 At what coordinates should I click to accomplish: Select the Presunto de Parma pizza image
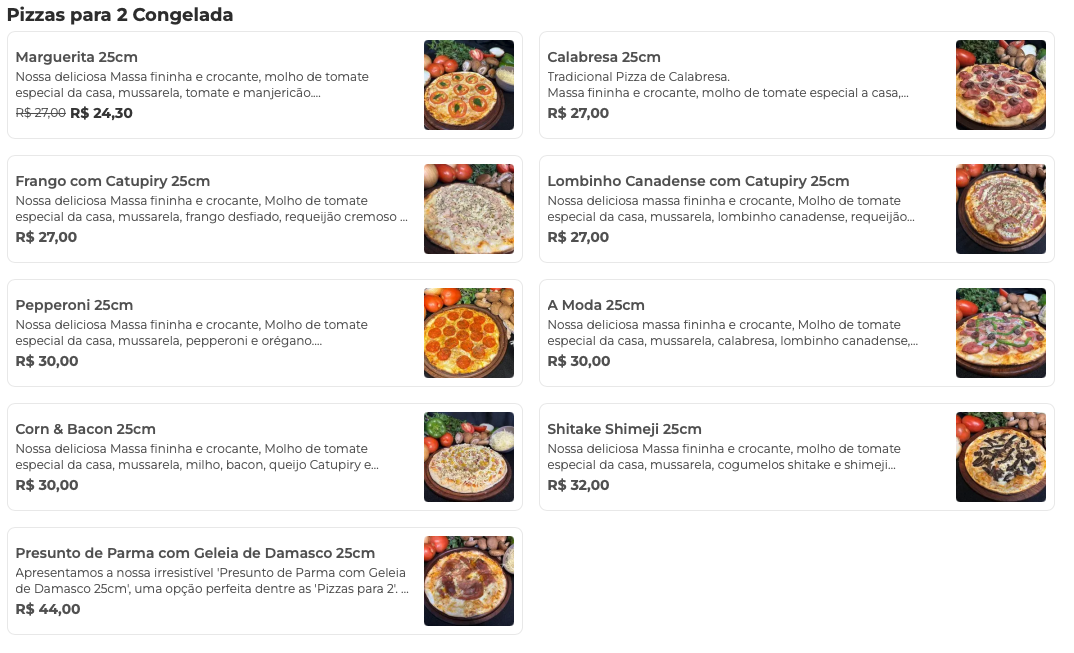tap(468, 581)
